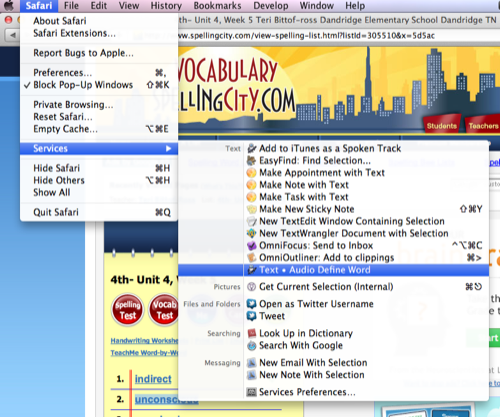
Task: Open the Edit menu
Action: click(99, 6)
